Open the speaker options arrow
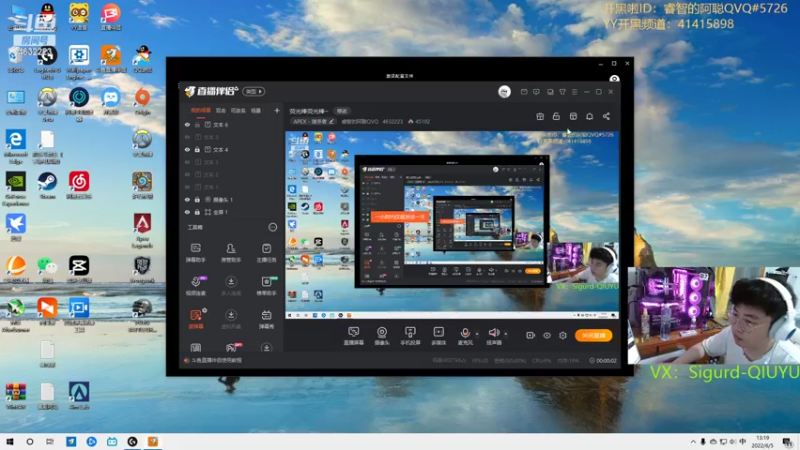 505,334
